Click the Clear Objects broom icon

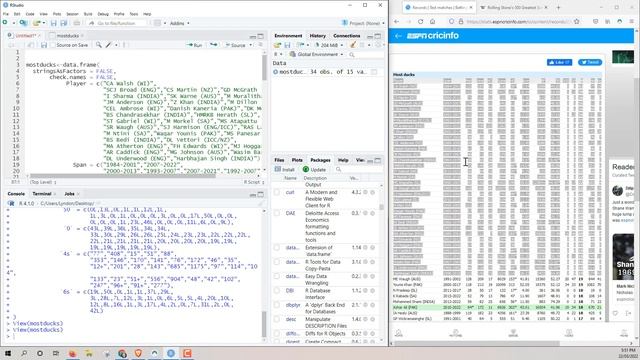353,45
